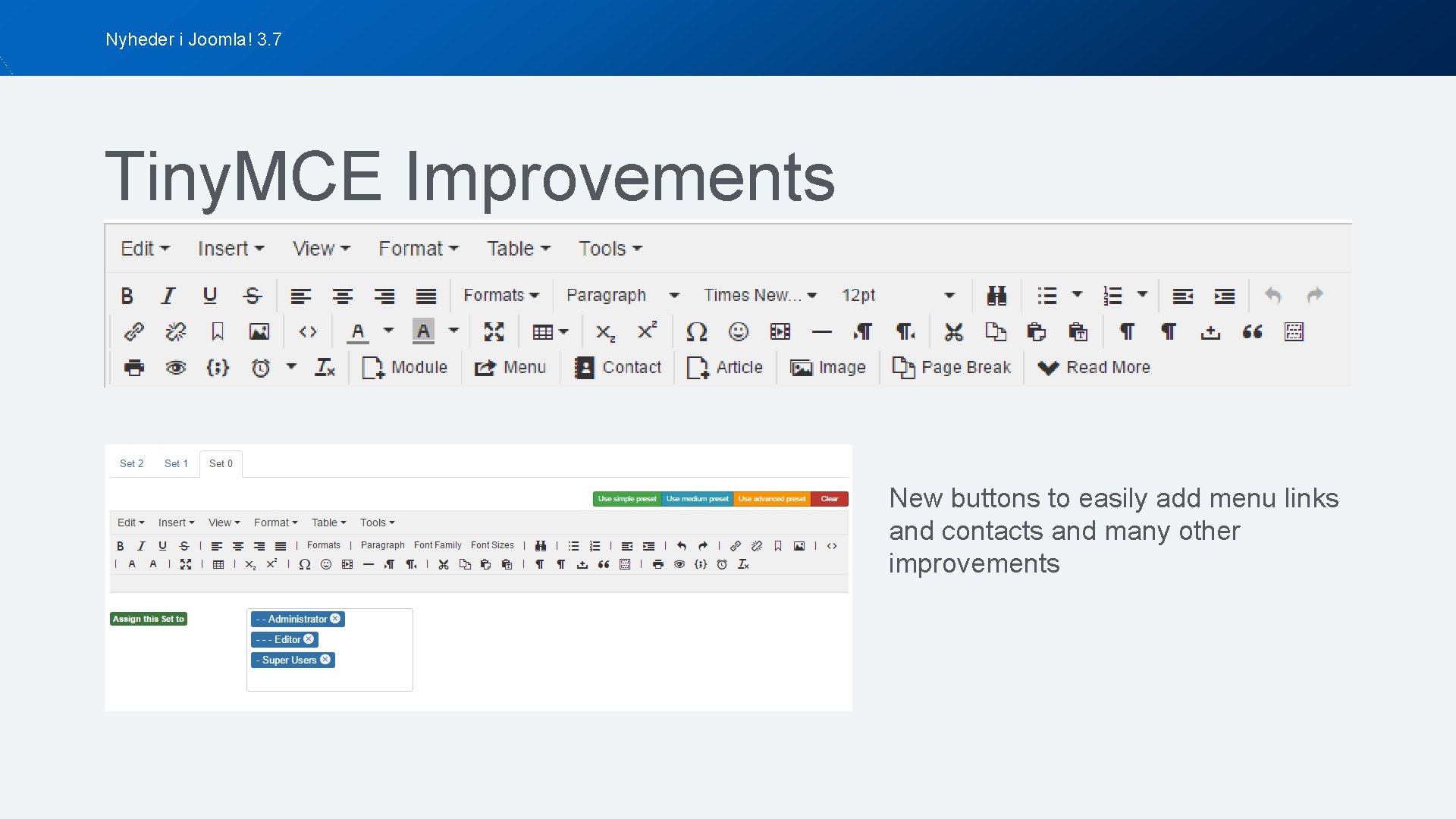Image resolution: width=1456 pixels, height=819 pixels.
Task: Remove Administrator group tag
Action: 335,619
